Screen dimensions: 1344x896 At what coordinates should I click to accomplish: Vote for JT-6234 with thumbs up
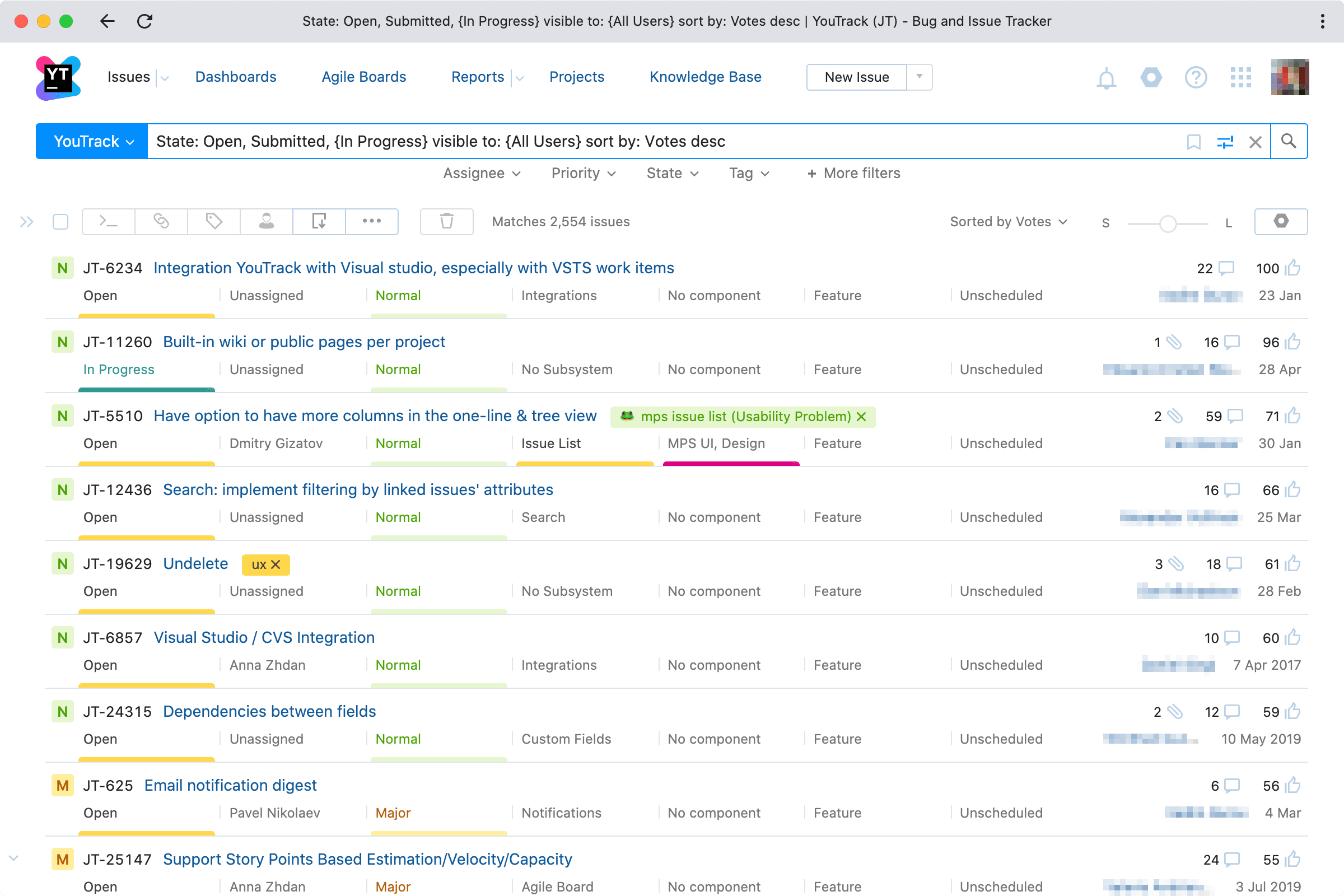tap(1292, 268)
